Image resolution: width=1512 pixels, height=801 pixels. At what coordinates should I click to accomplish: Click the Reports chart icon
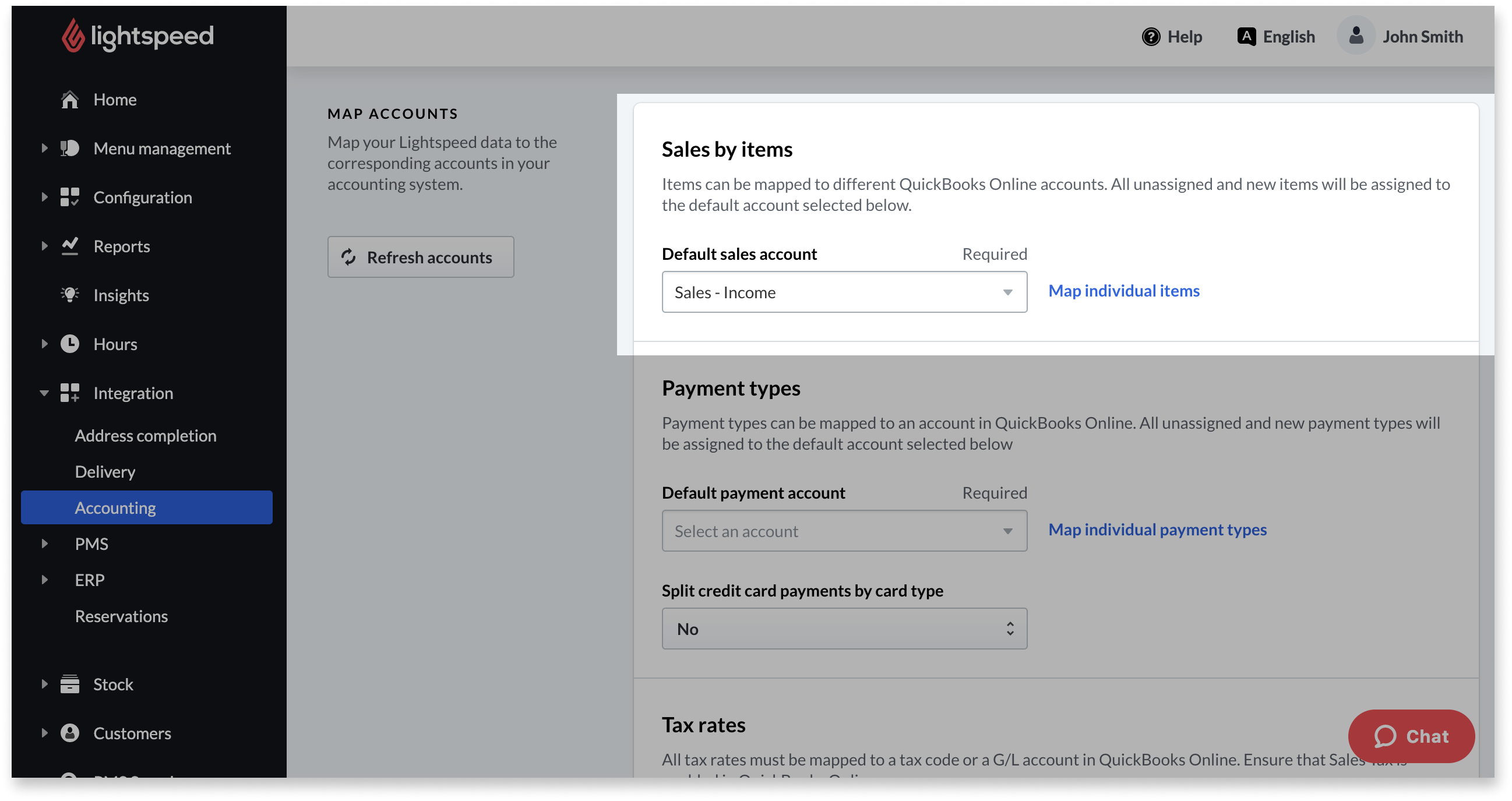point(70,246)
